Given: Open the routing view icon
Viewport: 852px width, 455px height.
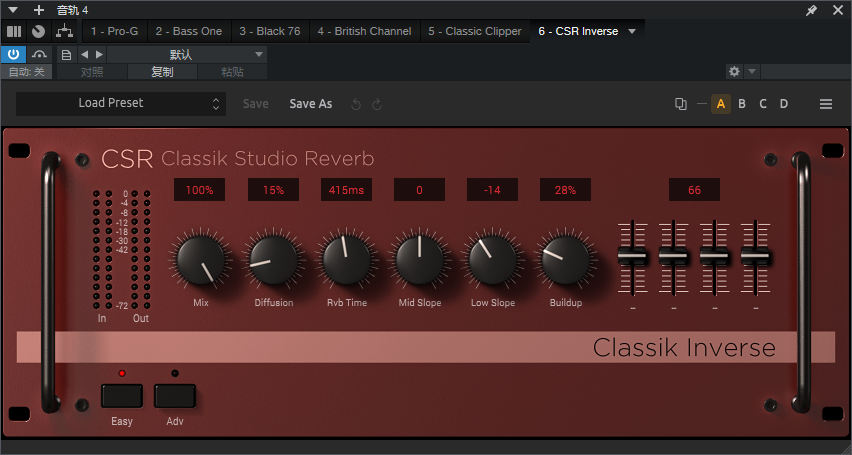Looking at the screenshot, I should (65, 32).
